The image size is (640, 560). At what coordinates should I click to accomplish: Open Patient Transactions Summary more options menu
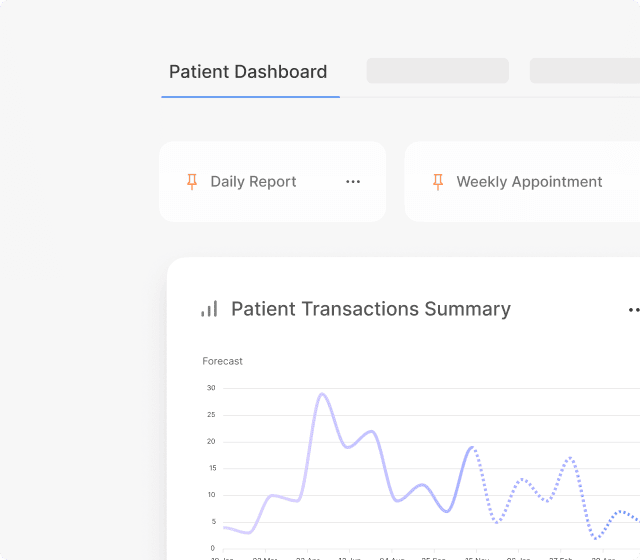click(633, 310)
